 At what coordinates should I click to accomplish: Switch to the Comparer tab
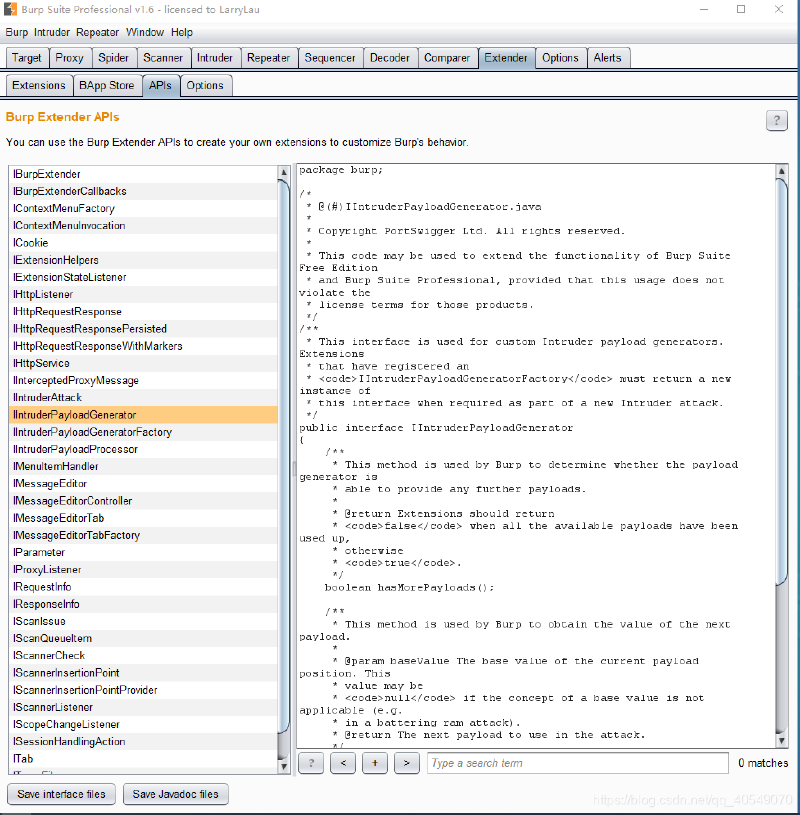447,58
